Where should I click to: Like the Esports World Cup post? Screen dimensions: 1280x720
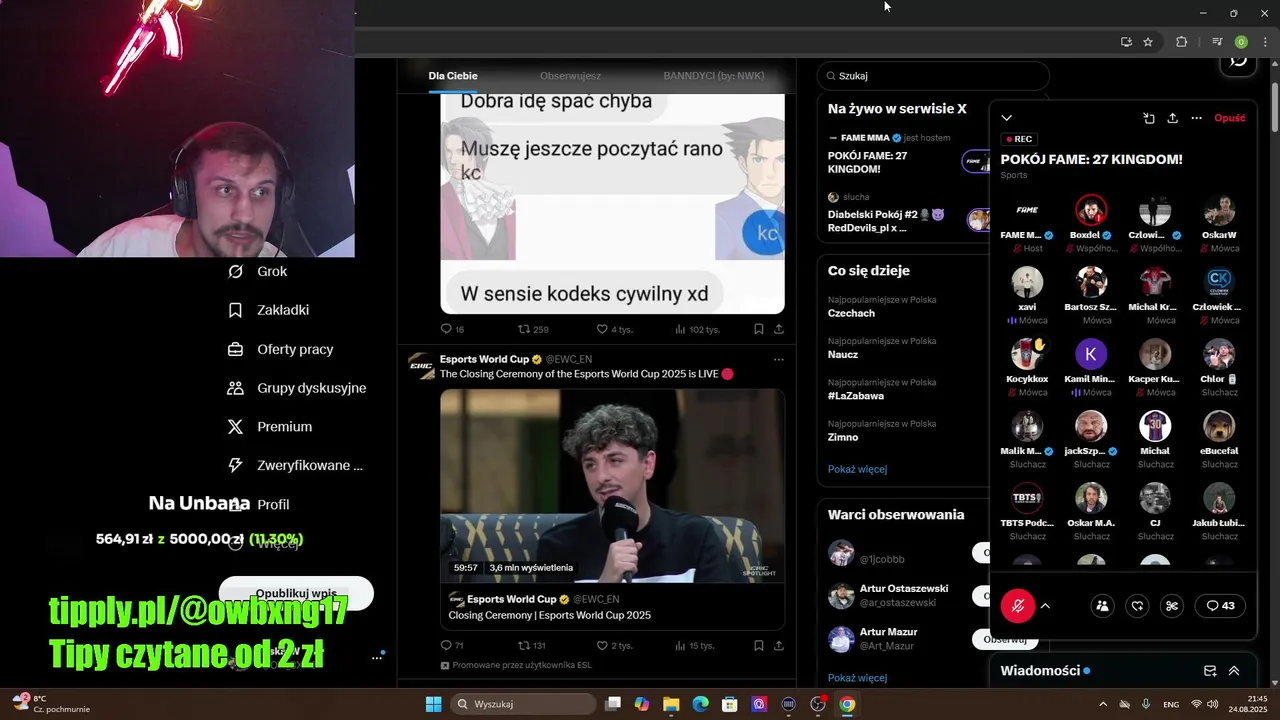click(615, 646)
